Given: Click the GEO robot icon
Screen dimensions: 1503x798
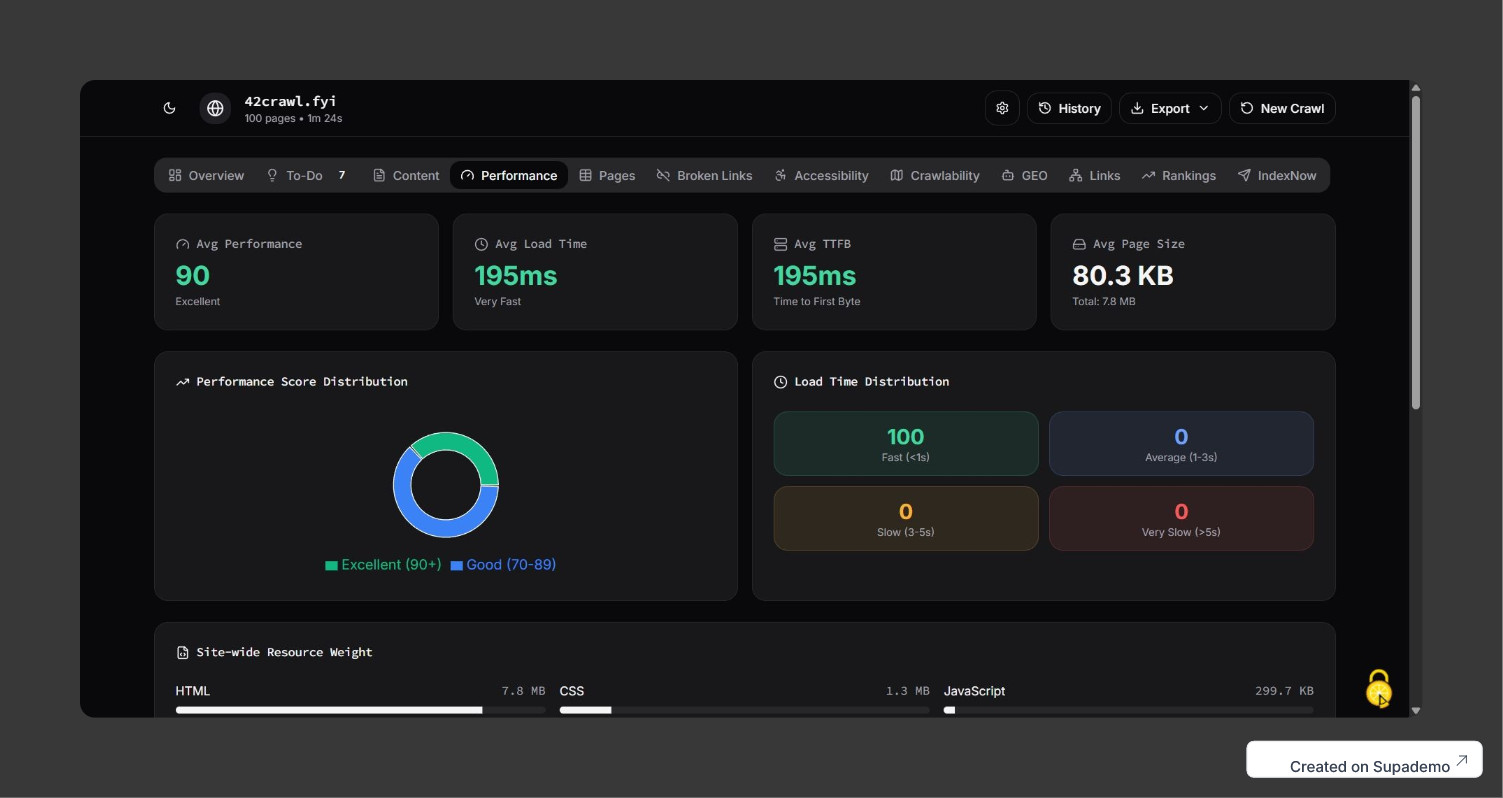Looking at the screenshot, I should (x=1008, y=175).
